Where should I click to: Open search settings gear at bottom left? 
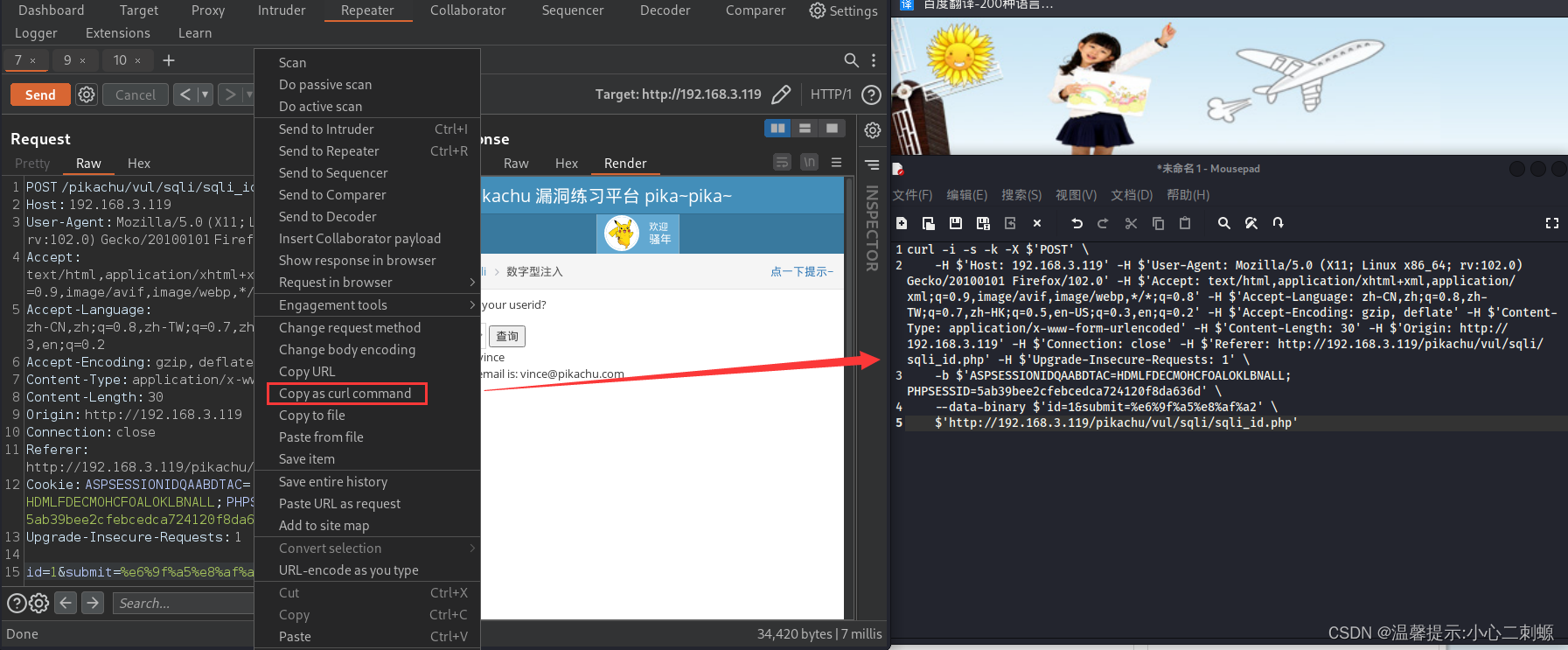[x=38, y=603]
